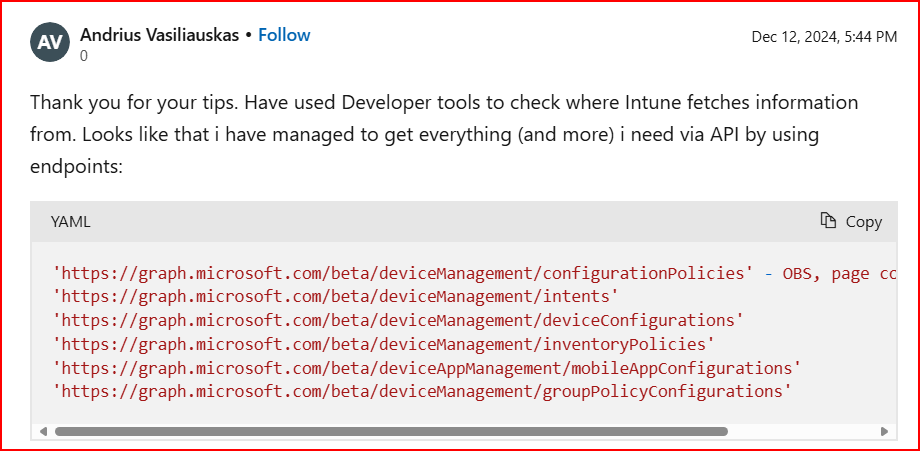The height and width of the screenshot is (451, 920).
Task: Click the empty scrollbar track right of thumb
Action: [x=800, y=432]
